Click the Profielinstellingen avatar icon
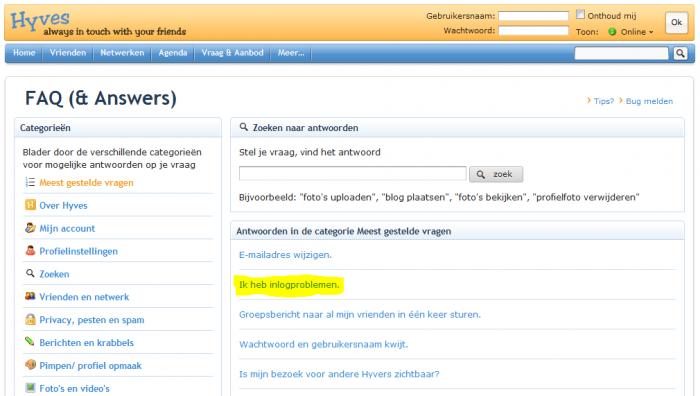Screen dimensions: 700x396 coord(30,250)
